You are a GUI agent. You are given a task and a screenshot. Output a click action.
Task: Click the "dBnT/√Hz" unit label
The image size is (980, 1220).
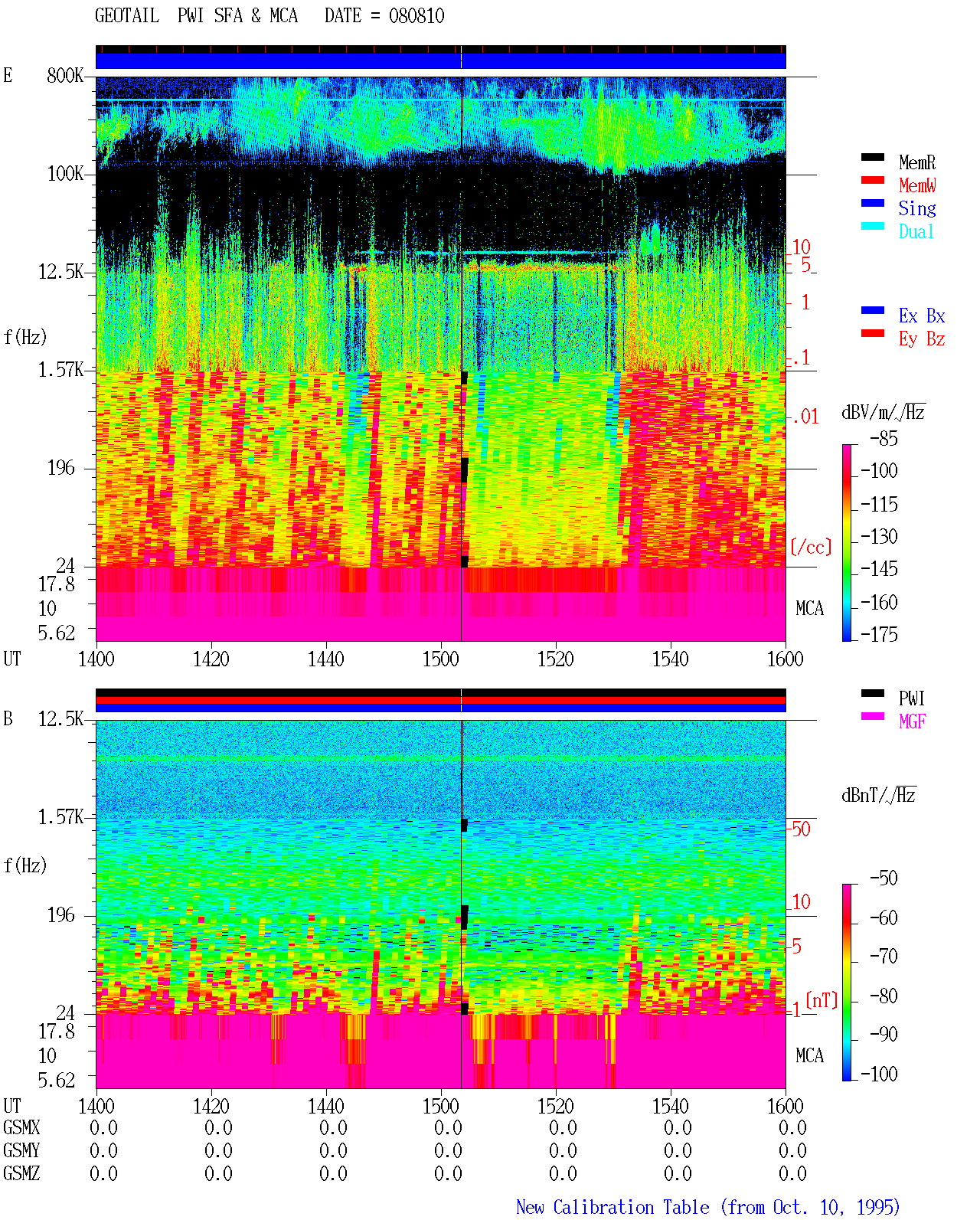point(879,795)
